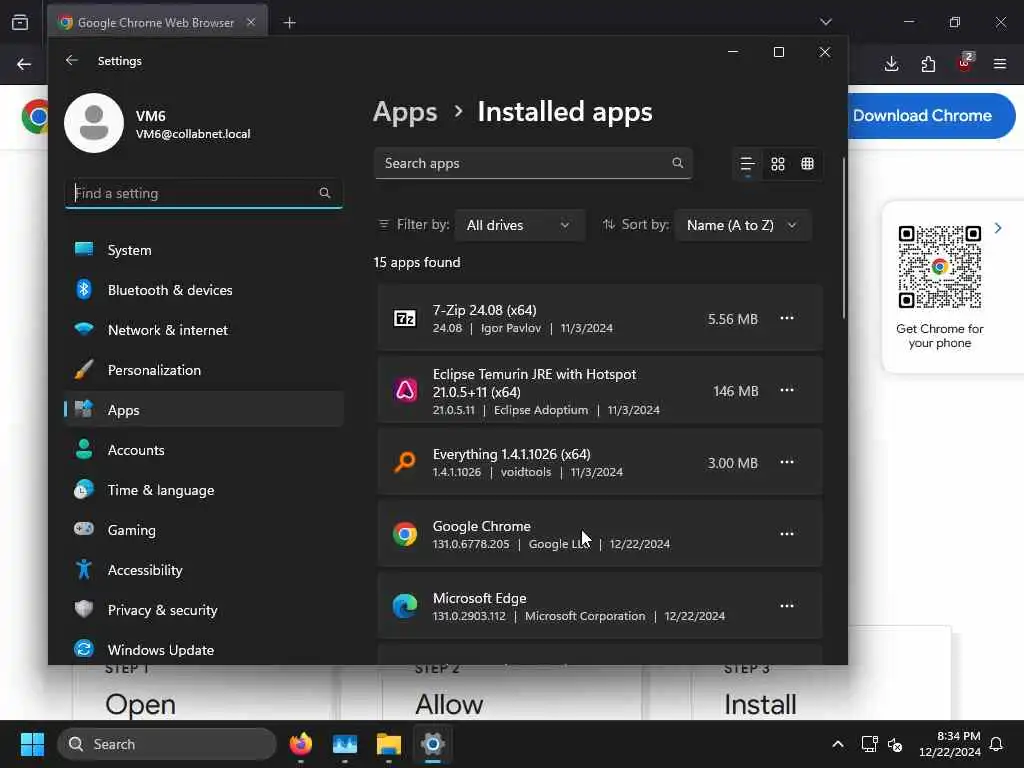Viewport: 1024px width, 768px height.
Task: Select the Google Chrome Web Browser tab
Action: click(x=157, y=22)
